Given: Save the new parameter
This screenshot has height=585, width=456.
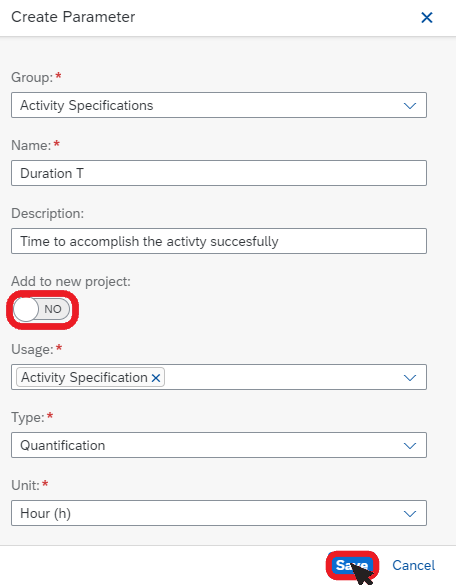Looking at the screenshot, I should pos(352,565).
